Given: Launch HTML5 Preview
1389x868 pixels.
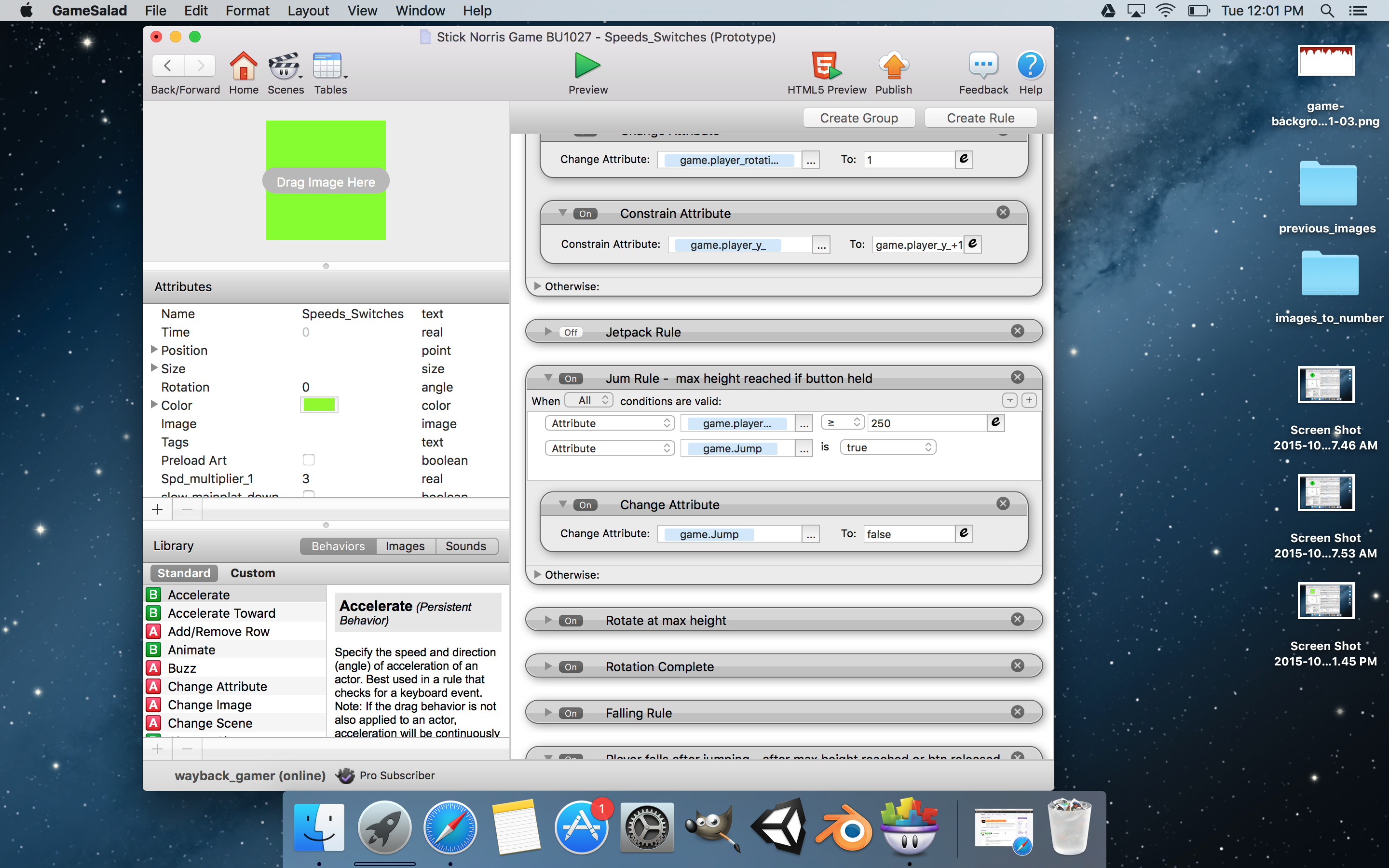Looking at the screenshot, I should (826, 66).
